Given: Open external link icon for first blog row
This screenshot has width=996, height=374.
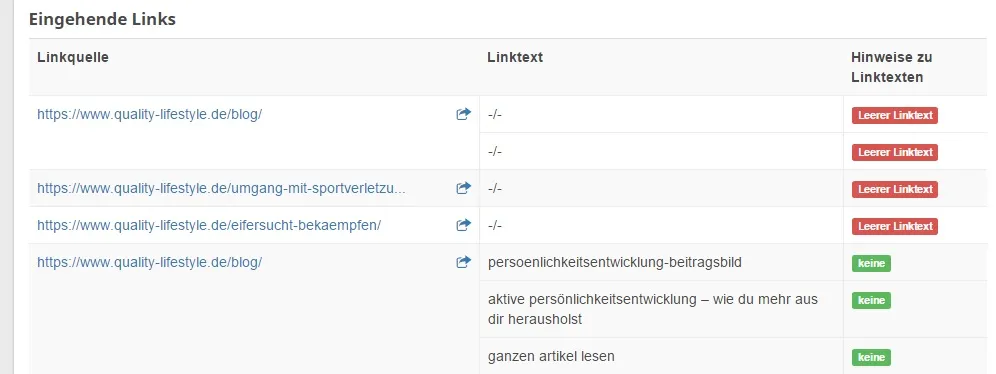Looking at the screenshot, I should pos(464,114).
